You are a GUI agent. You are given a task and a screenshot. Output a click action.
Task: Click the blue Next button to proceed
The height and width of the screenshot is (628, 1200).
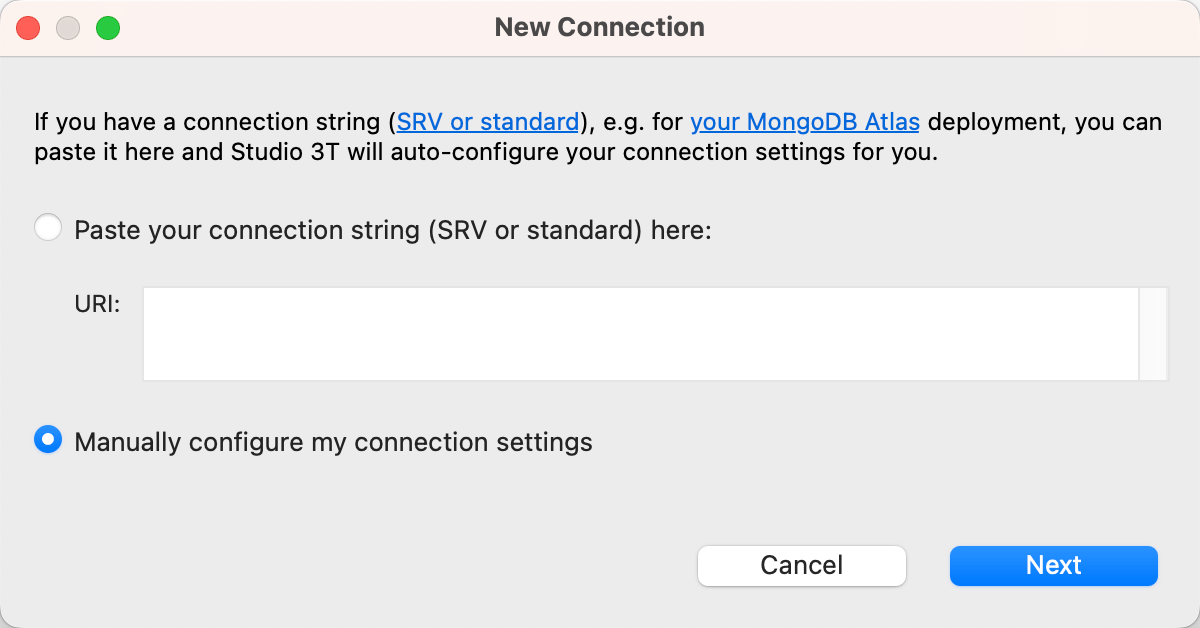[1053, 565]
